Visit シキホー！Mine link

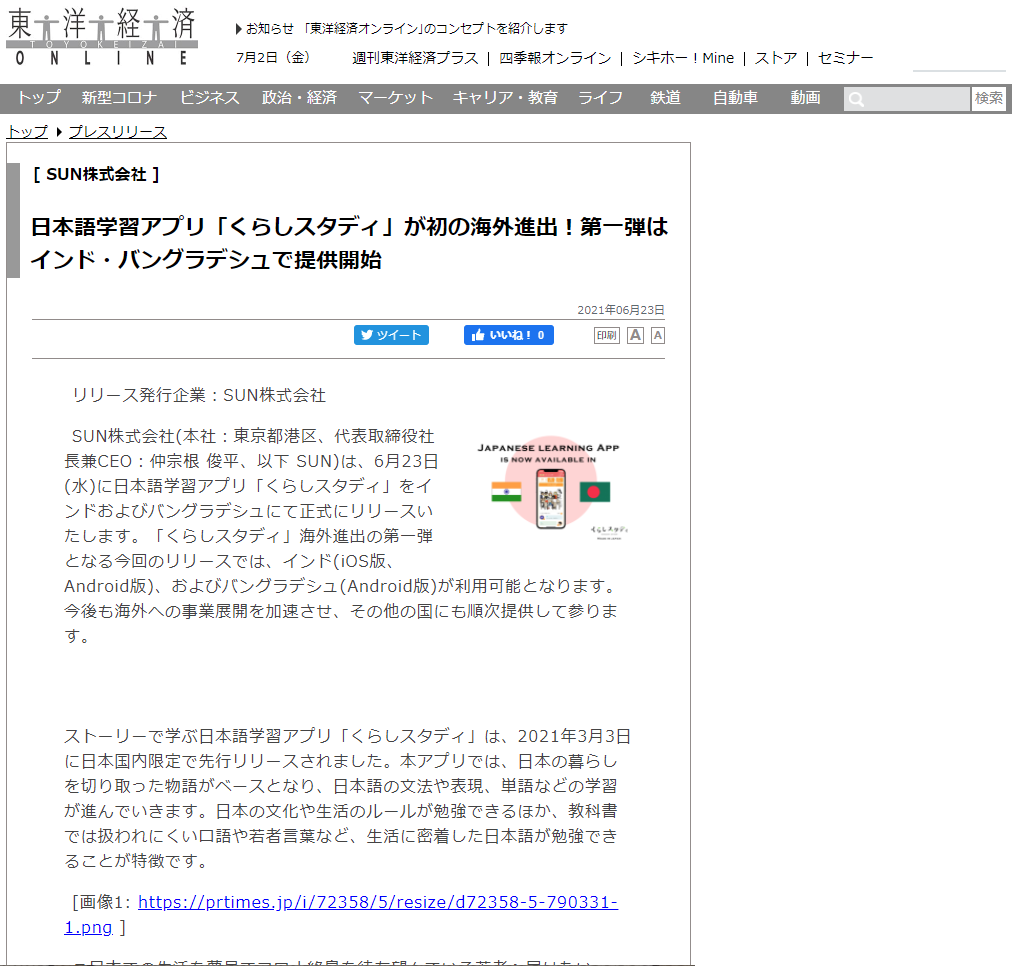(x=683, y=58)
